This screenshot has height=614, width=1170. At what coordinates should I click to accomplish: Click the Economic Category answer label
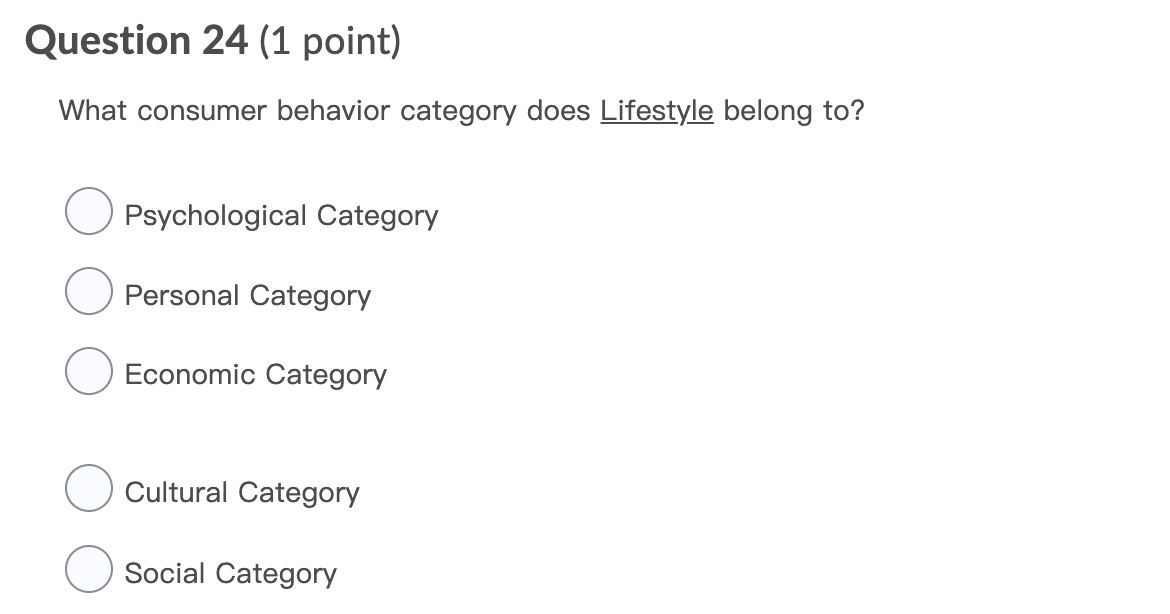pos(256,374)
